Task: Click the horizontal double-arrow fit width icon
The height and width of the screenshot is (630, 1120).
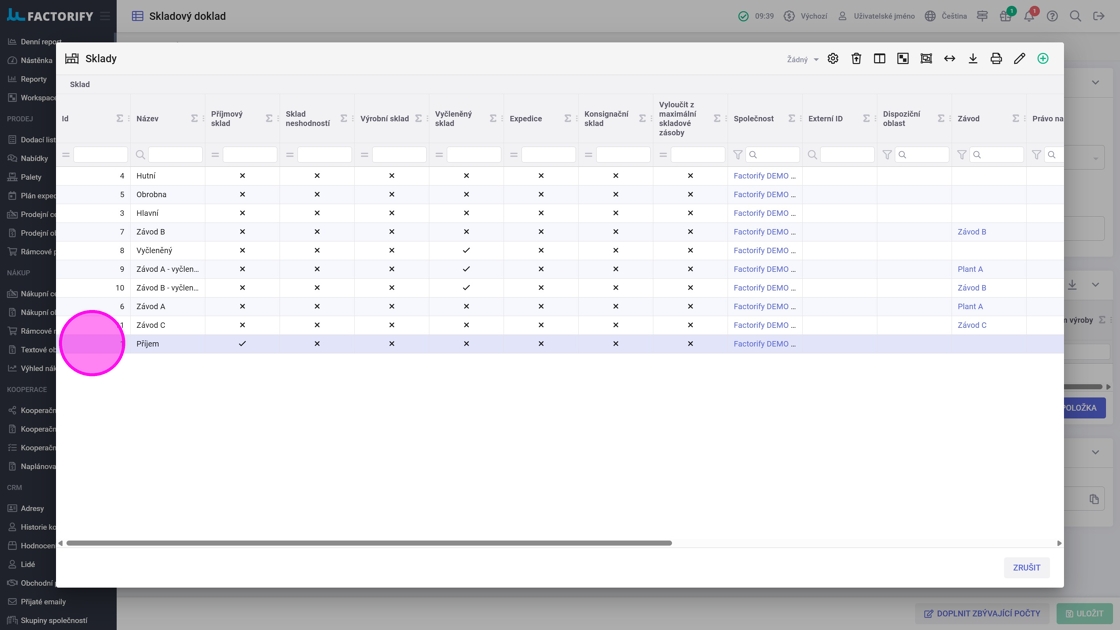Action: 949,59
